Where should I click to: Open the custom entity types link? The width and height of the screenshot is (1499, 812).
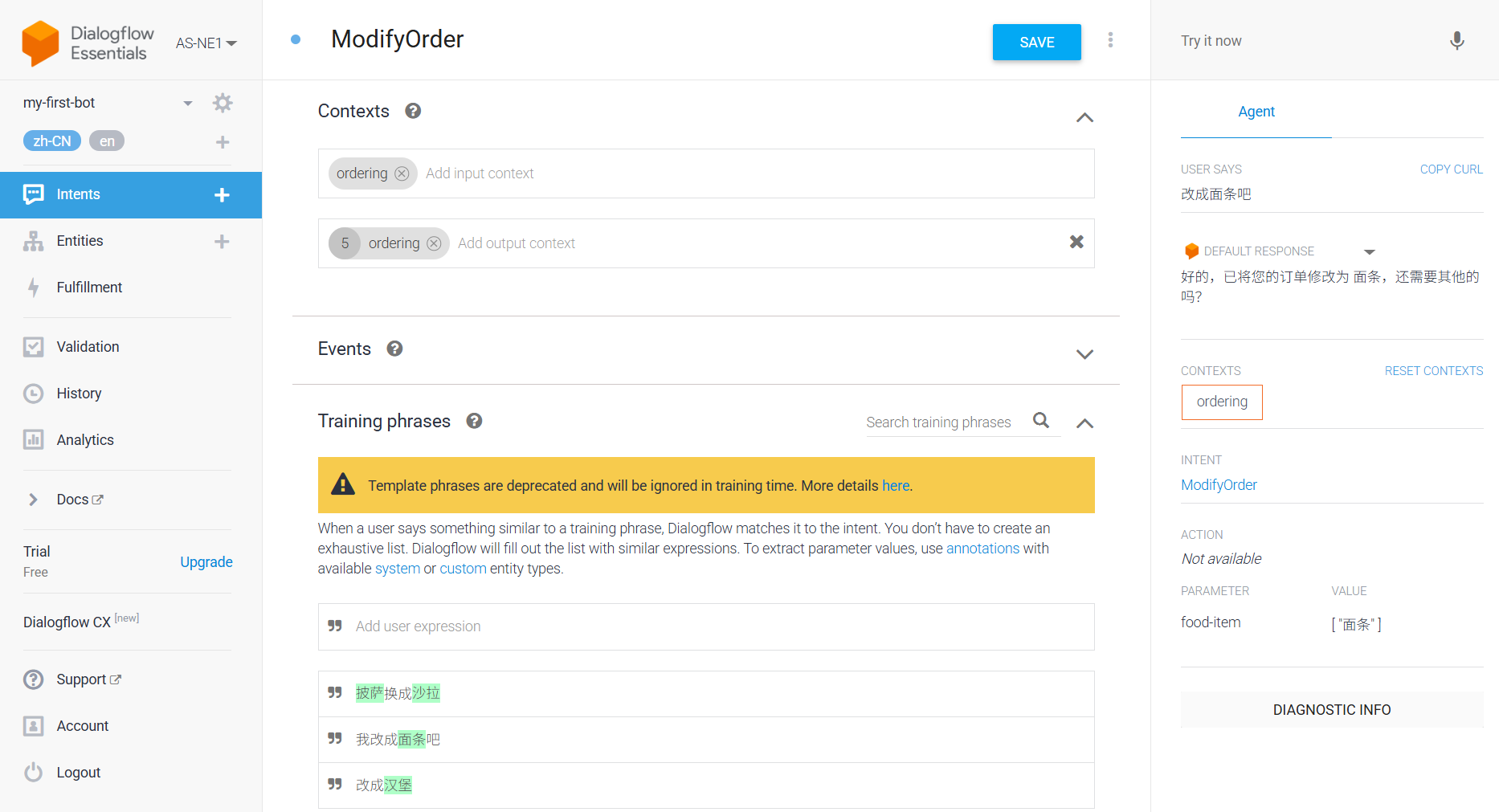[x=463, y=569]
